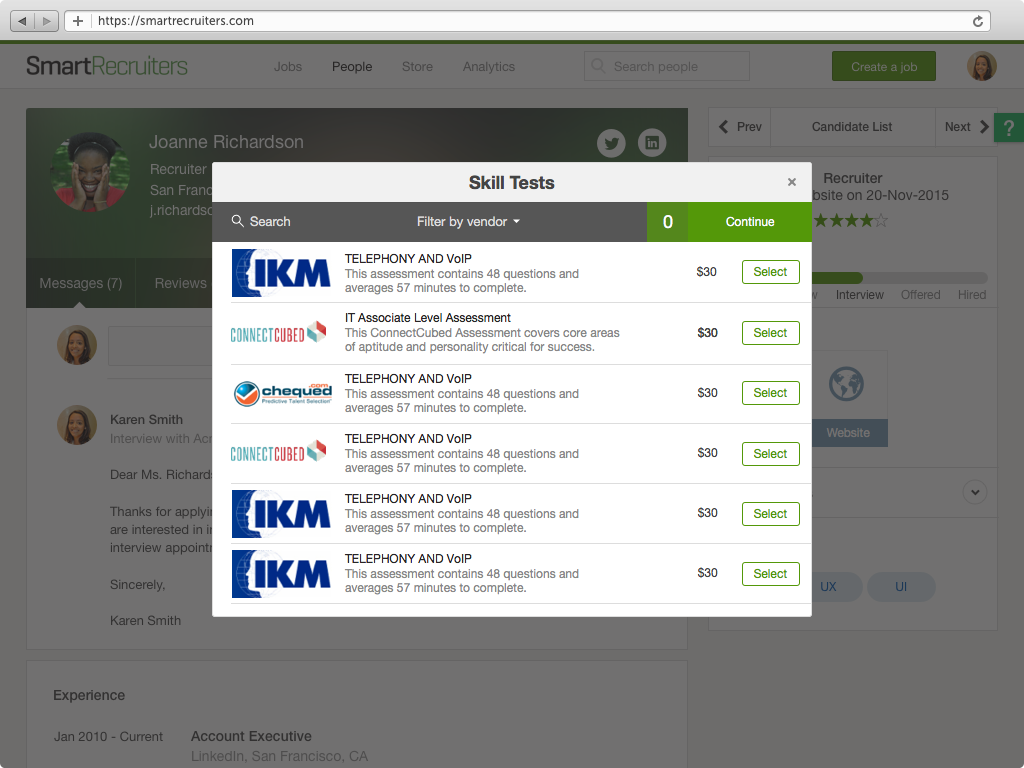
Task: Close the Skill Tests dialog
Action: (x=792, y=182)
